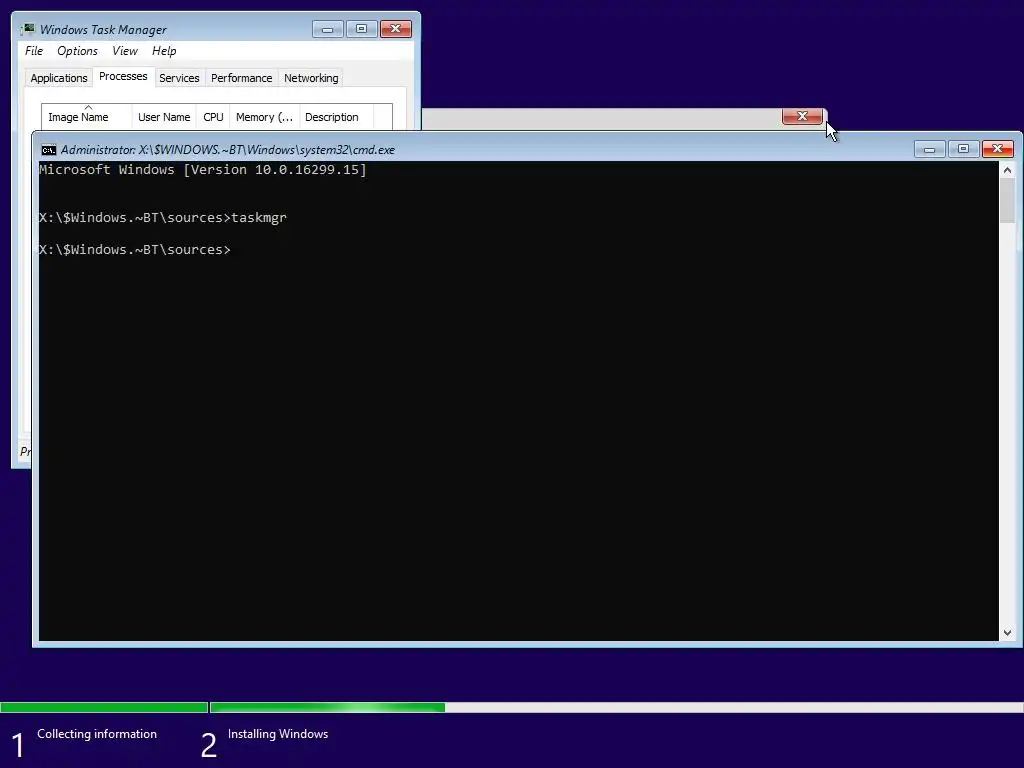This screenshot has height=768, width=1024.
Task: Maximize the Administrator cmd.exe window
Action: pyautogui.click(x=963, y=149)
